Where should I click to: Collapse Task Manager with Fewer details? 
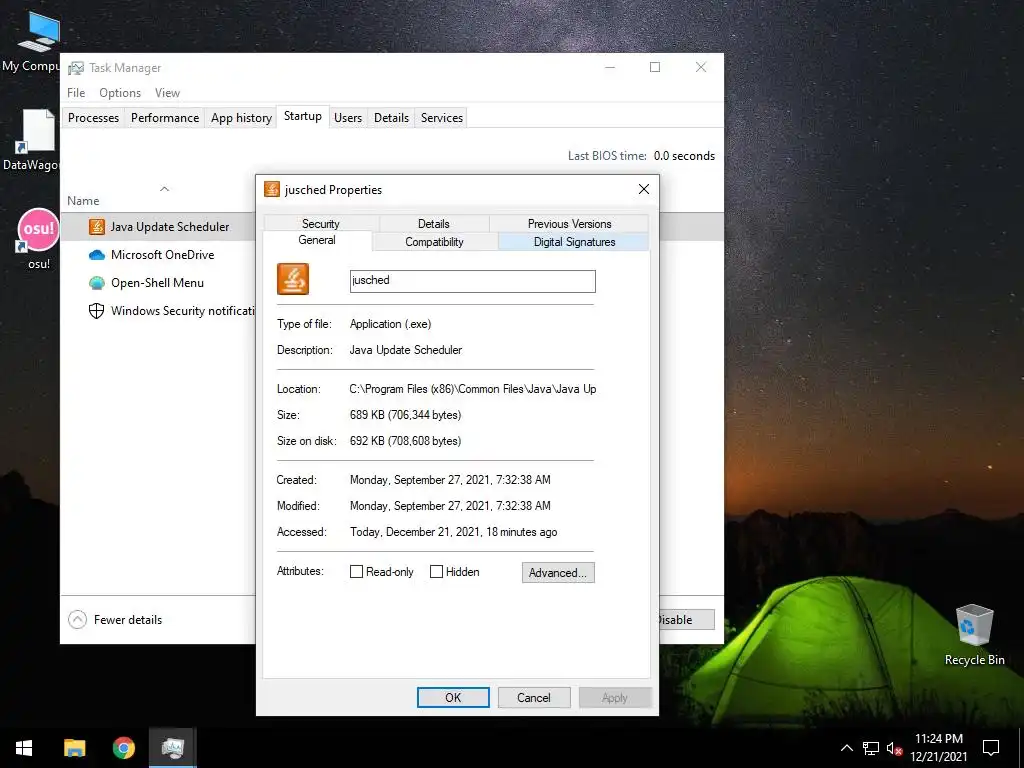pyautogui.click(x=116, y=620)
